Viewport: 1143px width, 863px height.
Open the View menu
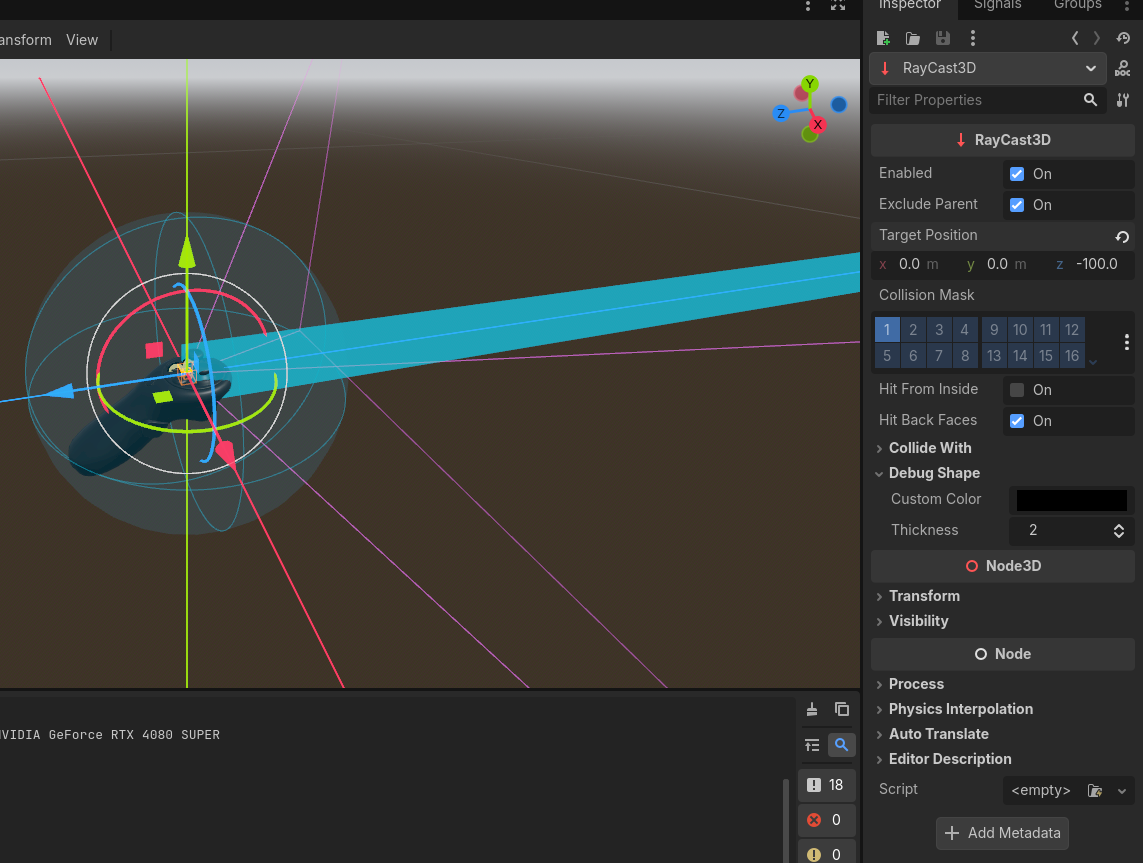[82, 40]
